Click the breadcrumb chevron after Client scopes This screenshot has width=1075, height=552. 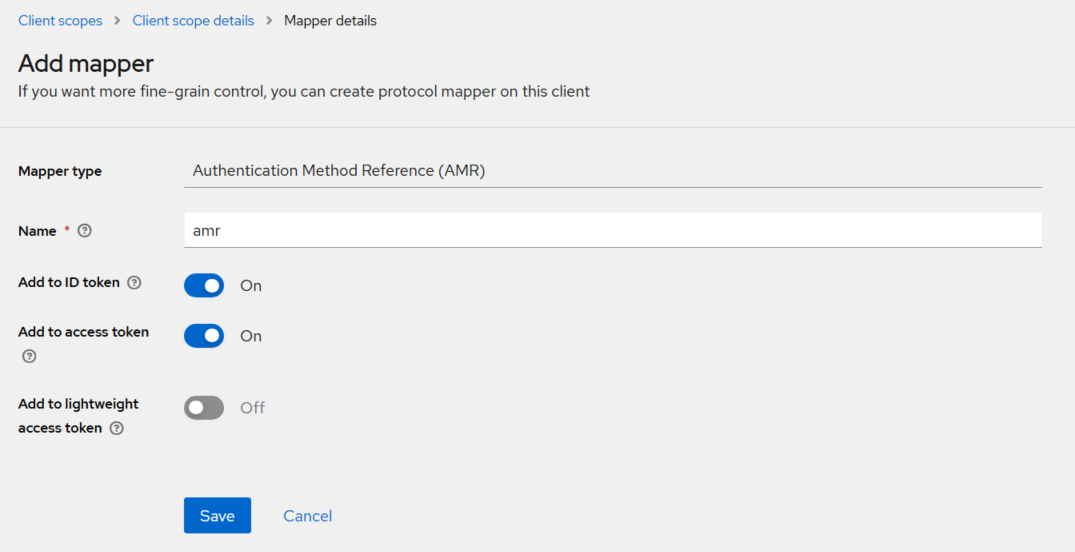coord(117,21)
